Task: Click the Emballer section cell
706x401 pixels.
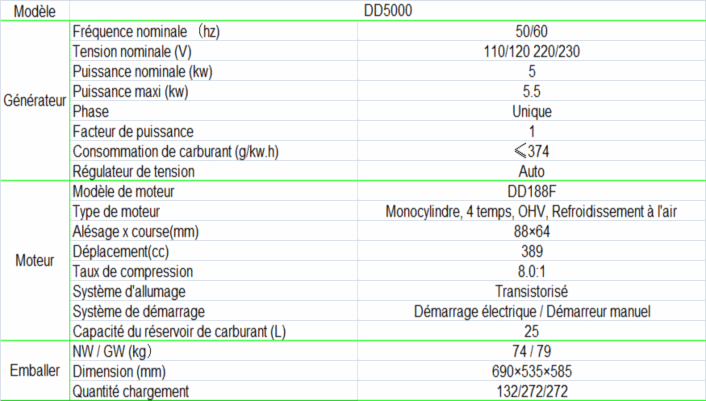Action: [34, 370]
